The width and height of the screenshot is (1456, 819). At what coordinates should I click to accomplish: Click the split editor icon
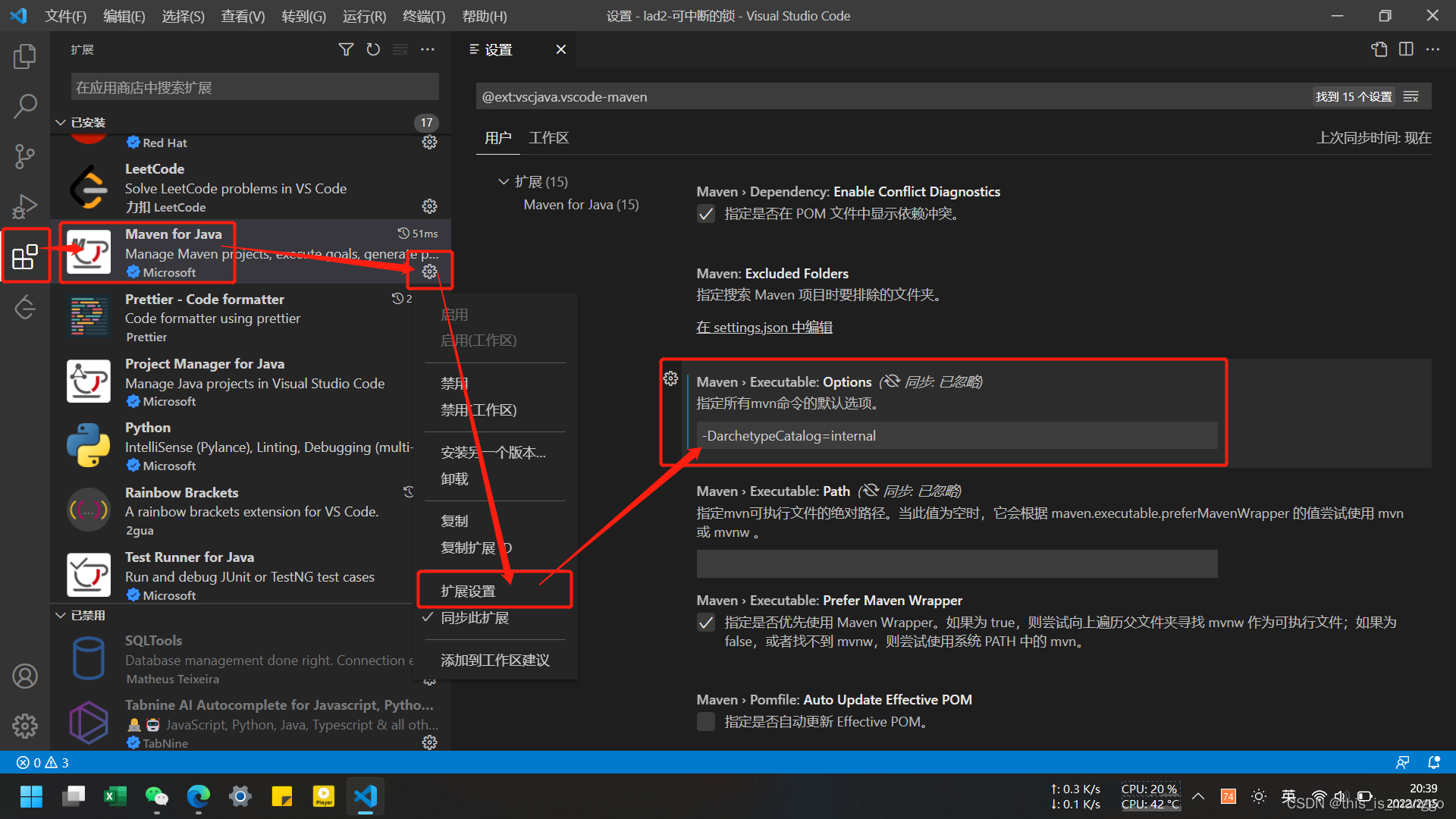pyautogui.click(x=1406, y=50)
